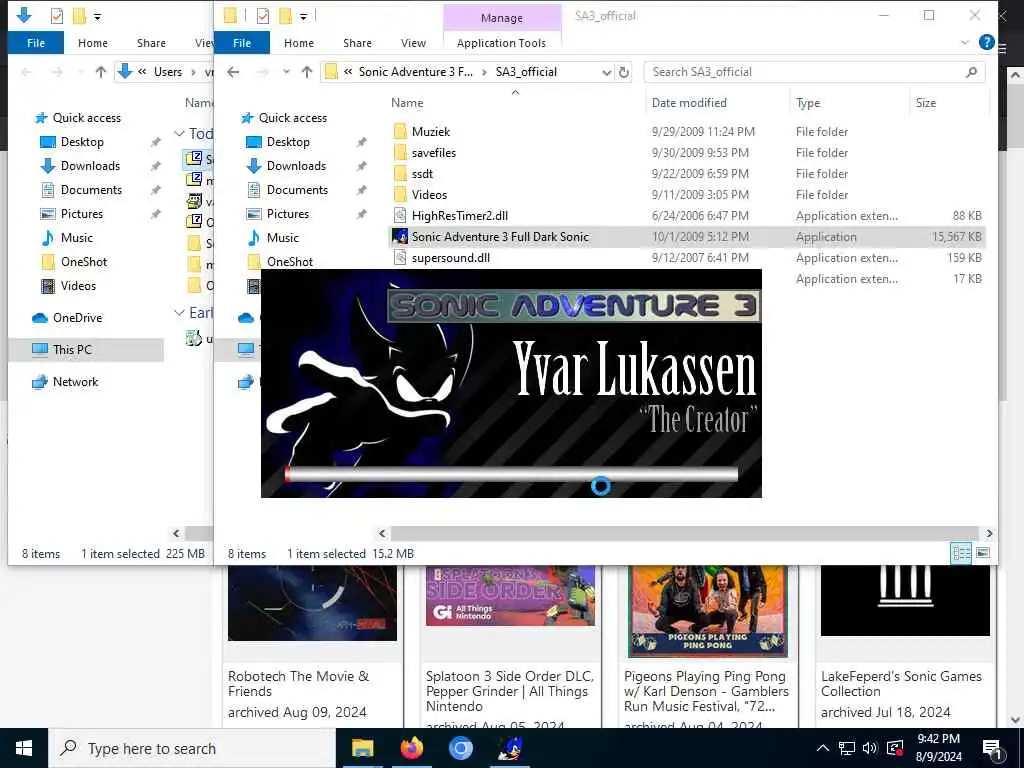This screenshot has height=768, width=1024.
Task: Select the Videos folder in file list
Action: tap(429, 195)
